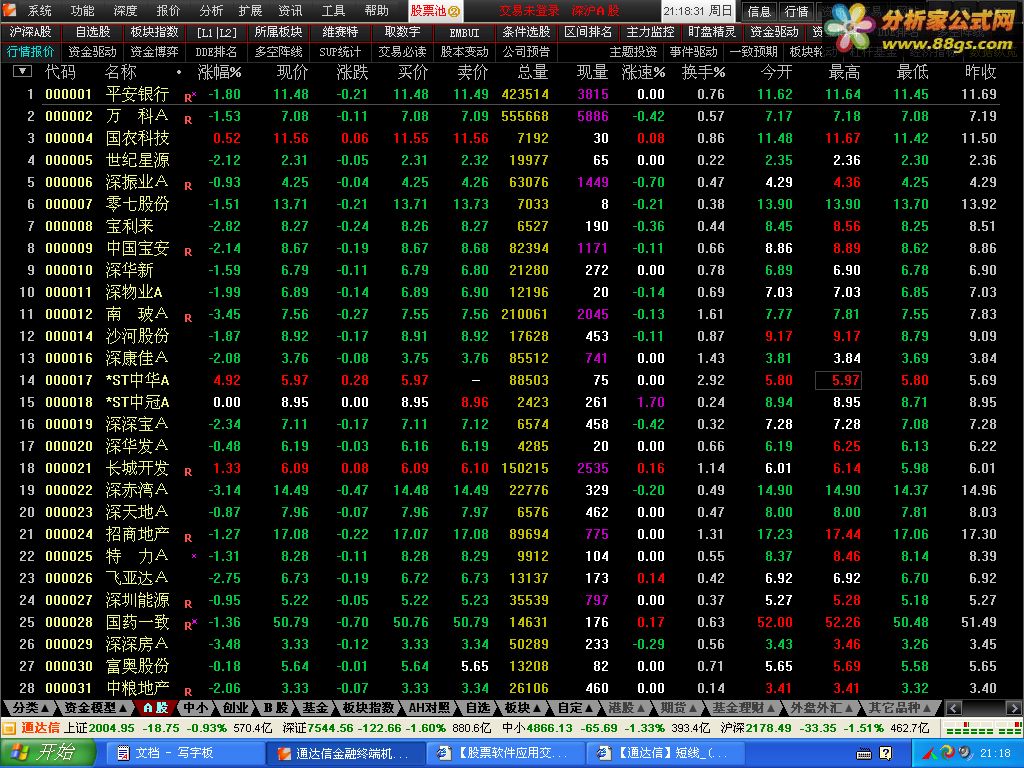Click the status bar signal indicator lights

click(x=984, y=728)
